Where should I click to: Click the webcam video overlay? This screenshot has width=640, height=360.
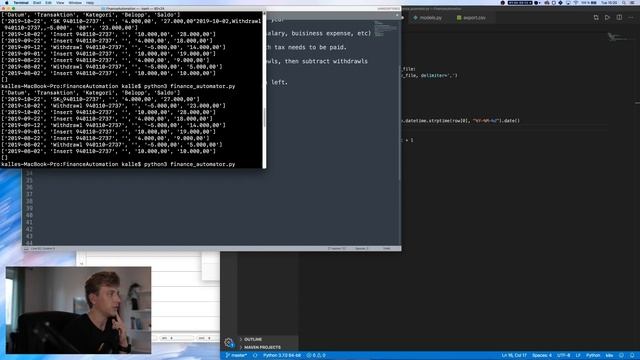click(78, 310)
